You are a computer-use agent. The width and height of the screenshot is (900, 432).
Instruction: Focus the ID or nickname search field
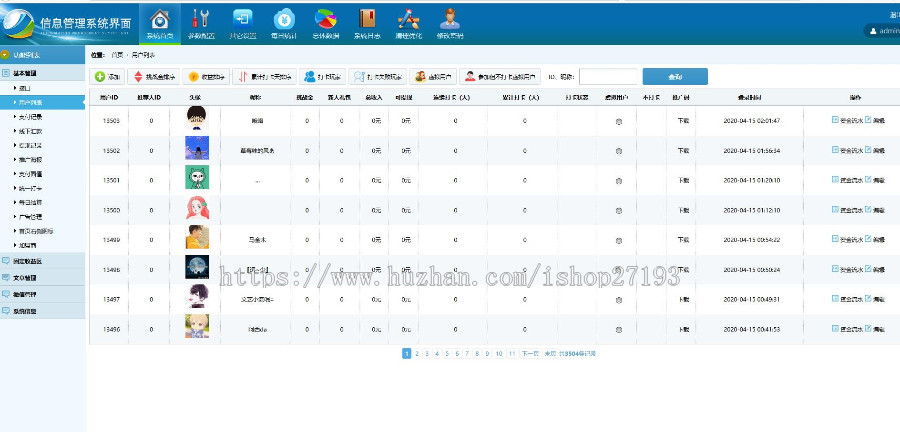click(608, 77)
